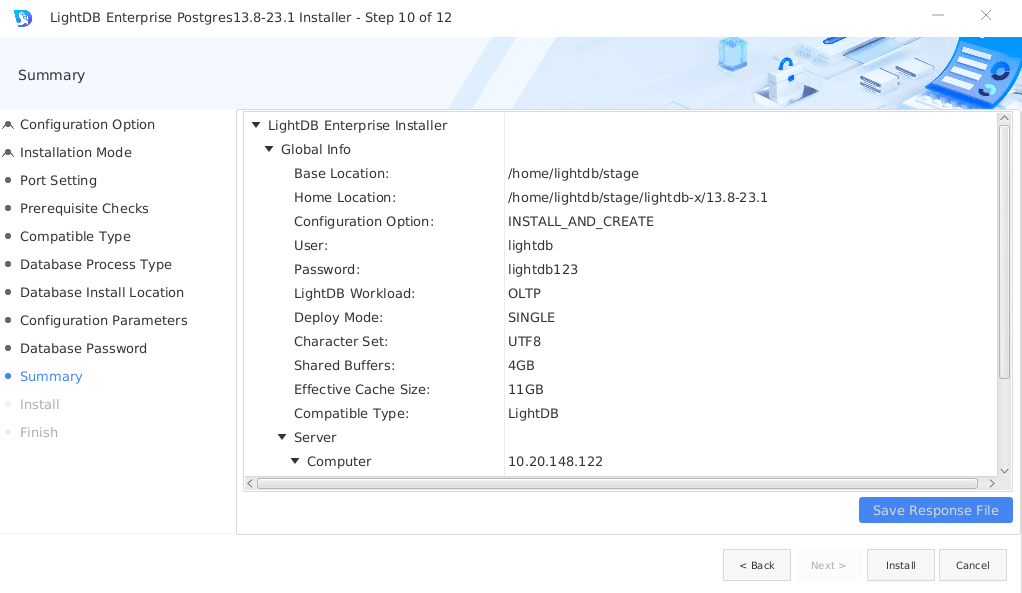Select the Home Location row label
This screenshot has height=593, width=1022.
tap(345, 197)
